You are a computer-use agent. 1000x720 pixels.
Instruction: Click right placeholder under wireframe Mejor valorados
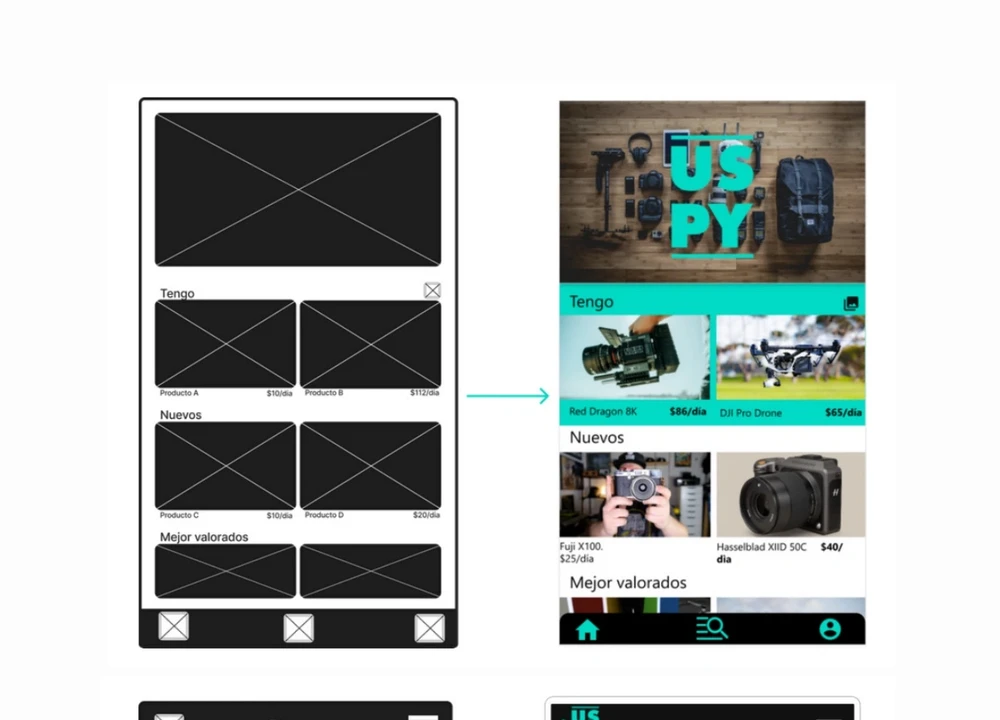point(371,571)
